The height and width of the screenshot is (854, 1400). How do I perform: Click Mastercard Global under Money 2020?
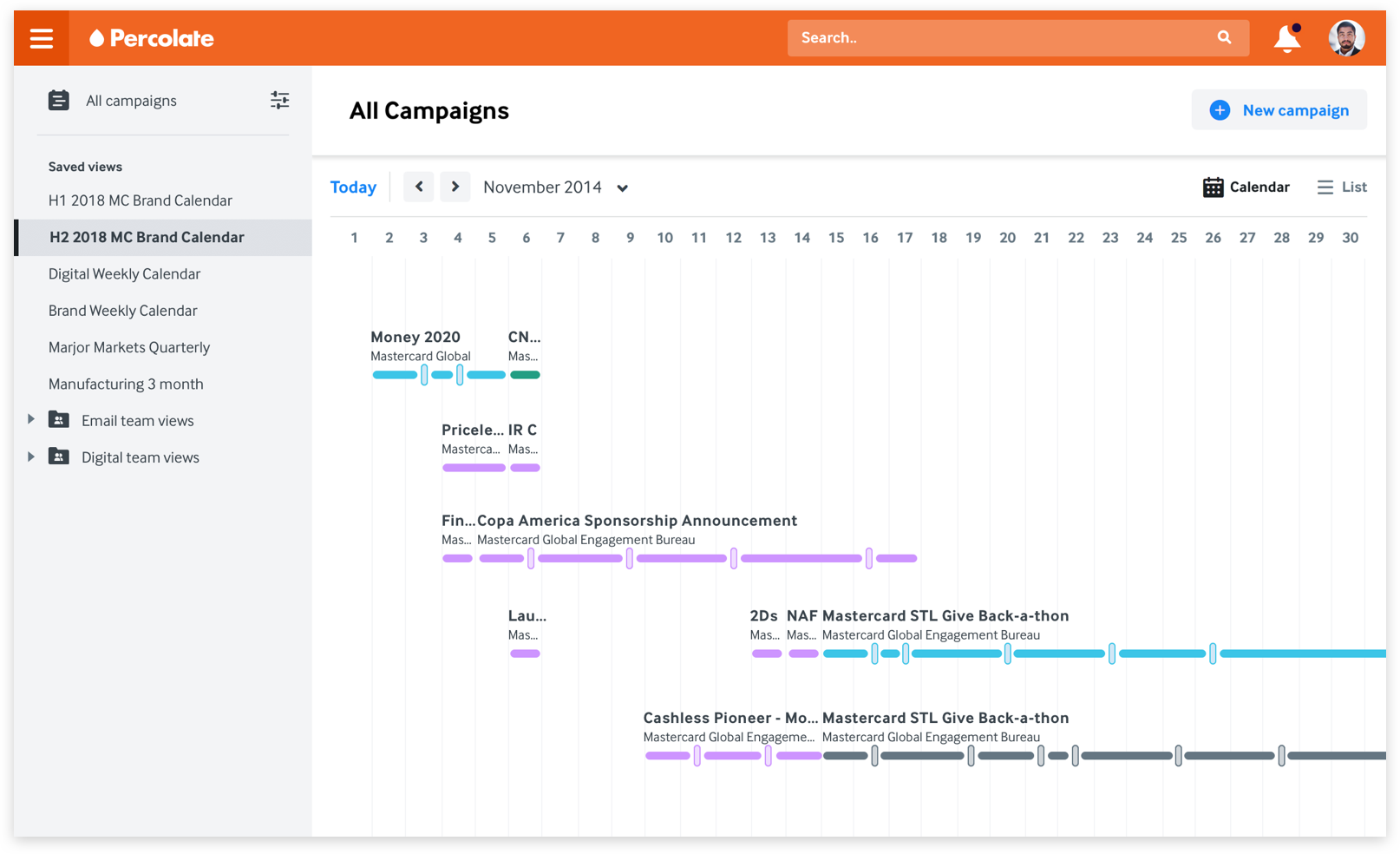(421, 357)
